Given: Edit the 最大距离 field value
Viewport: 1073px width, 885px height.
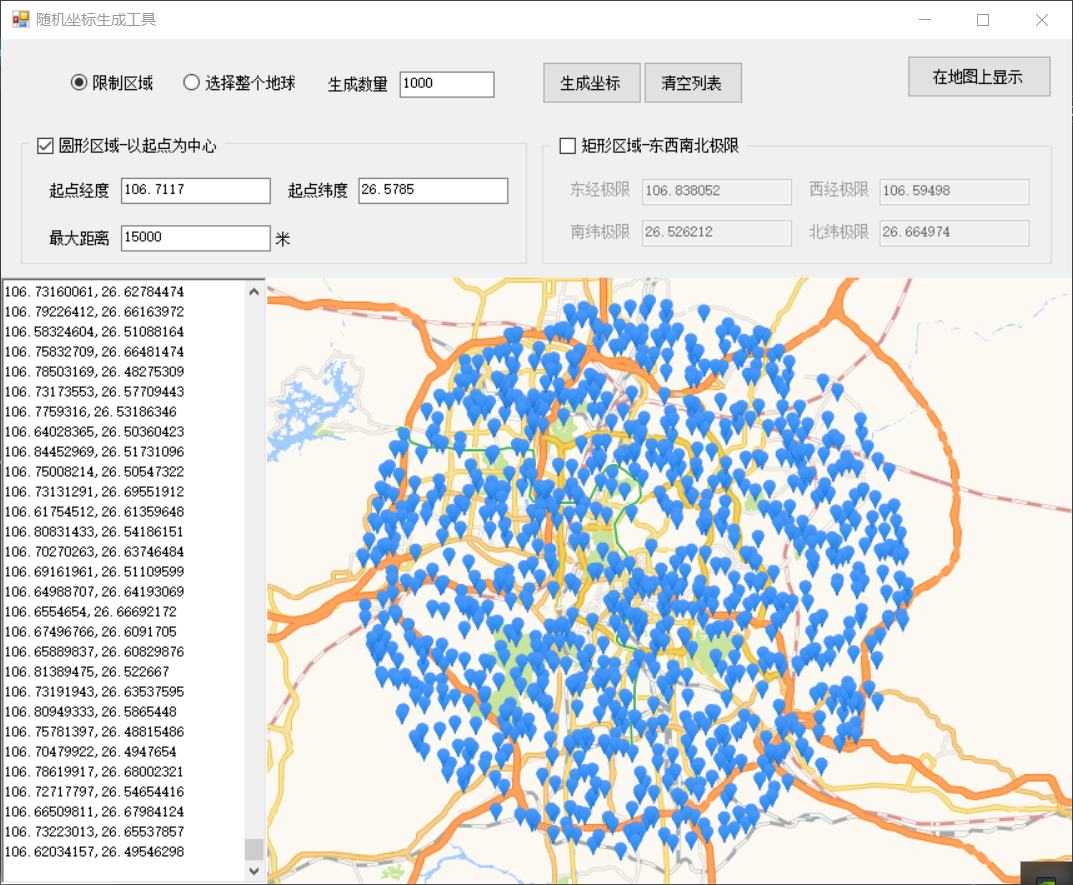Looking at the screenshot, I should tap(195, 238).
